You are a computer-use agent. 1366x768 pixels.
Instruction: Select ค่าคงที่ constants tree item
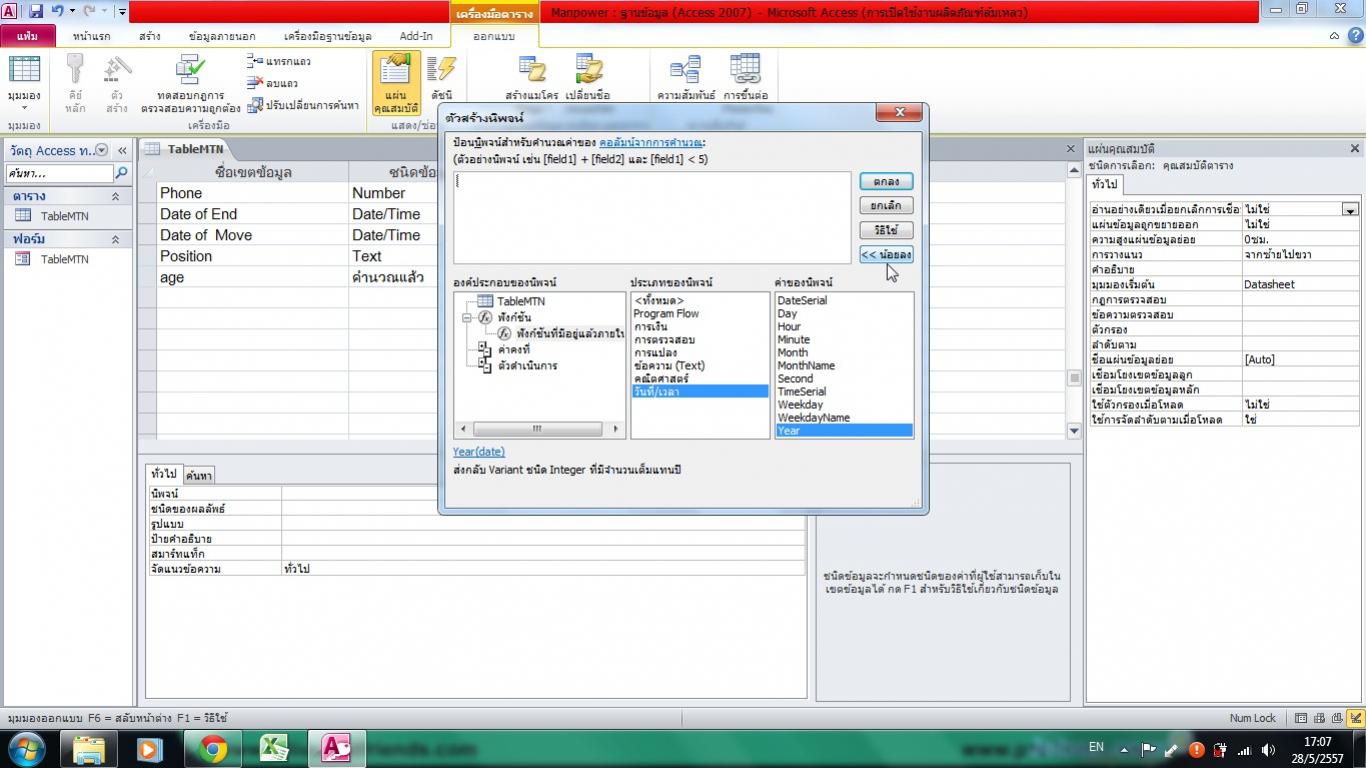click(x=514, y=350)
